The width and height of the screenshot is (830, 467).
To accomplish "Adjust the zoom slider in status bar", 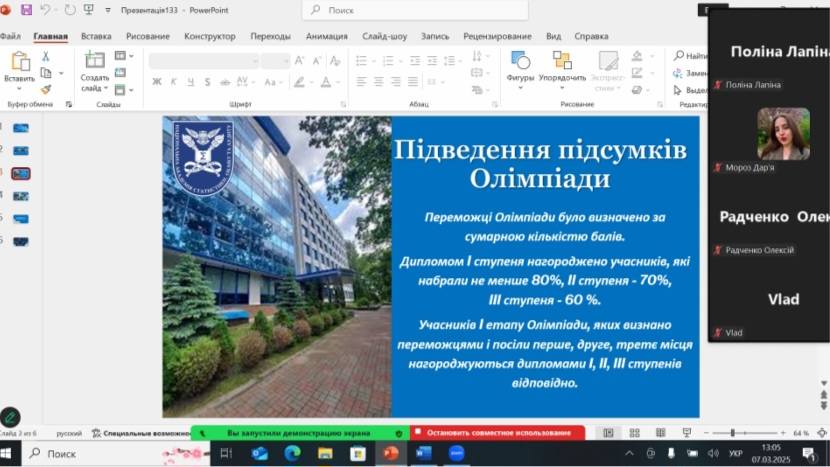I will (733, 433).
